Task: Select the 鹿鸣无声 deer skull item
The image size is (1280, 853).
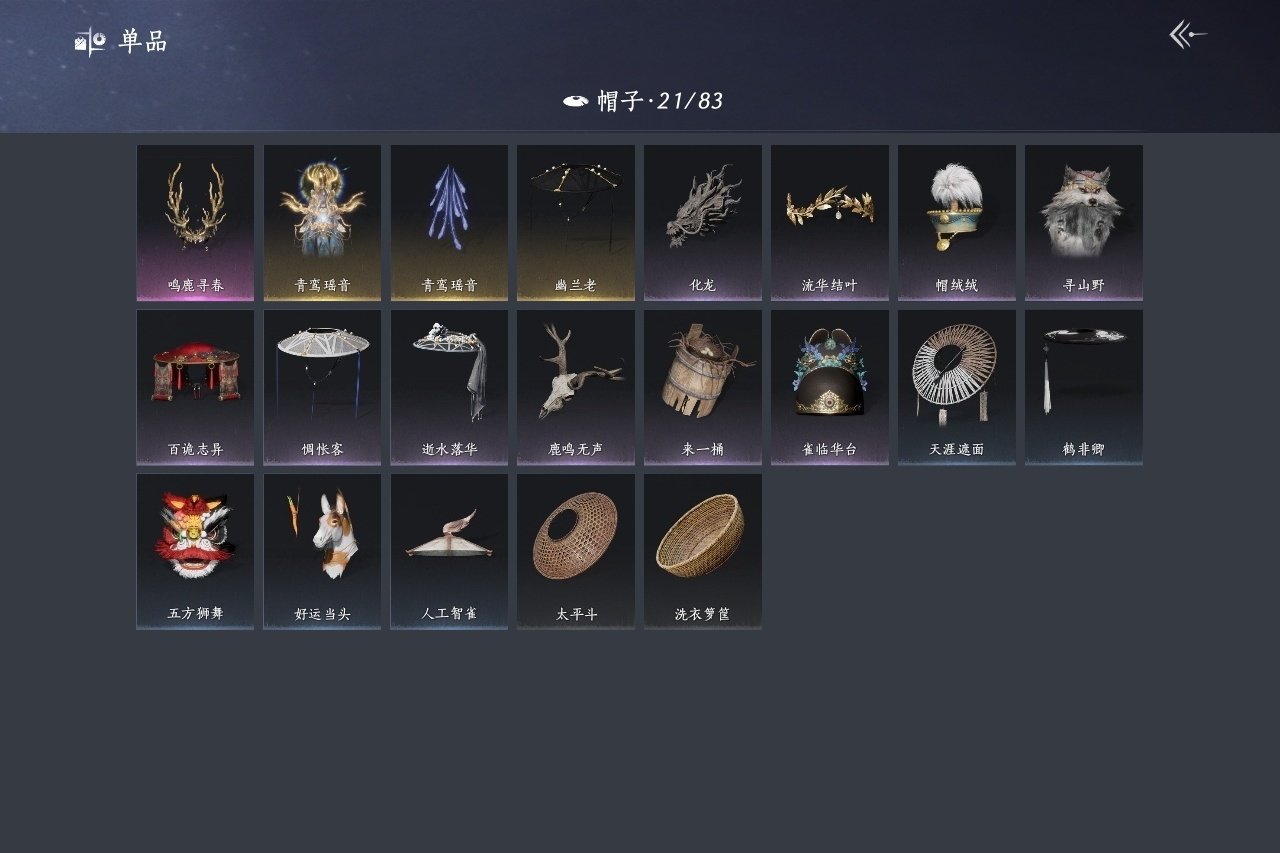Action: click(576, 387)
